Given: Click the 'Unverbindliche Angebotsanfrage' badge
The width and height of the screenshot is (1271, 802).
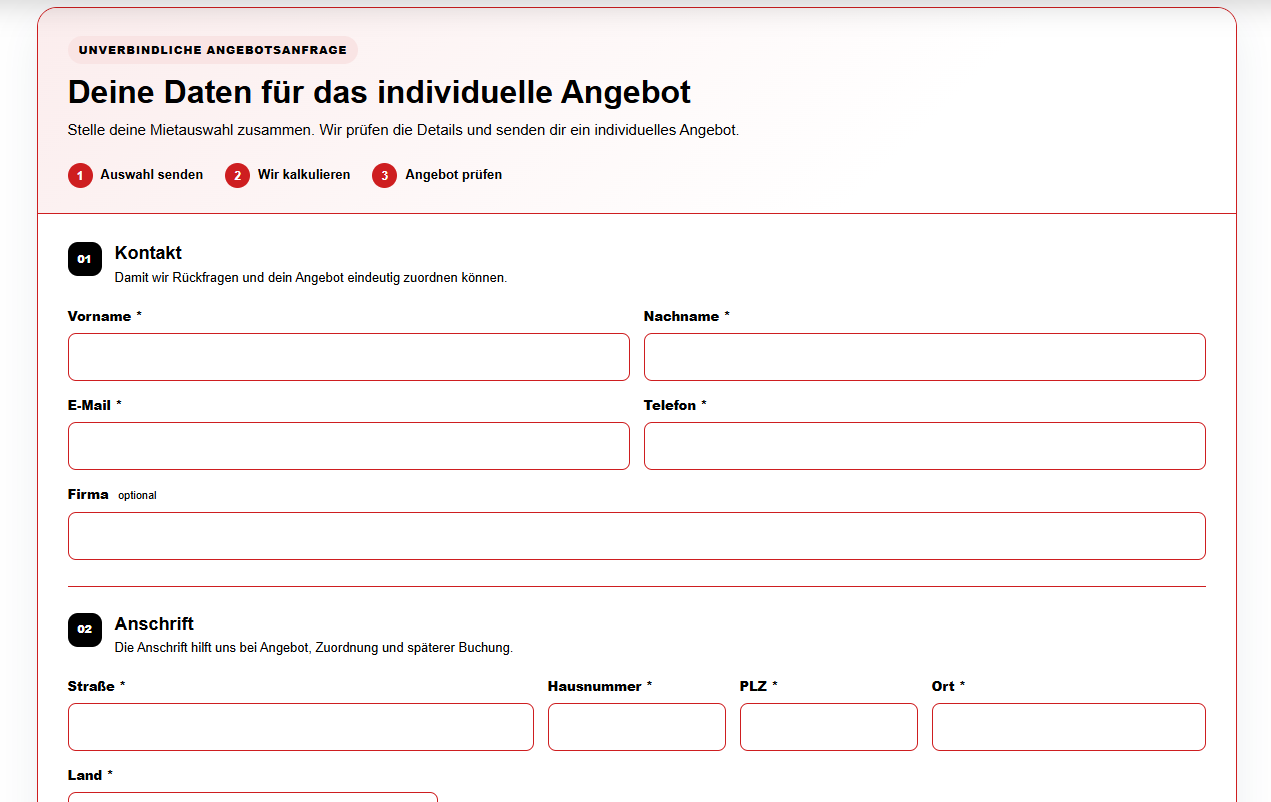Looking at the screenshot, I should (x=213, y=50).
